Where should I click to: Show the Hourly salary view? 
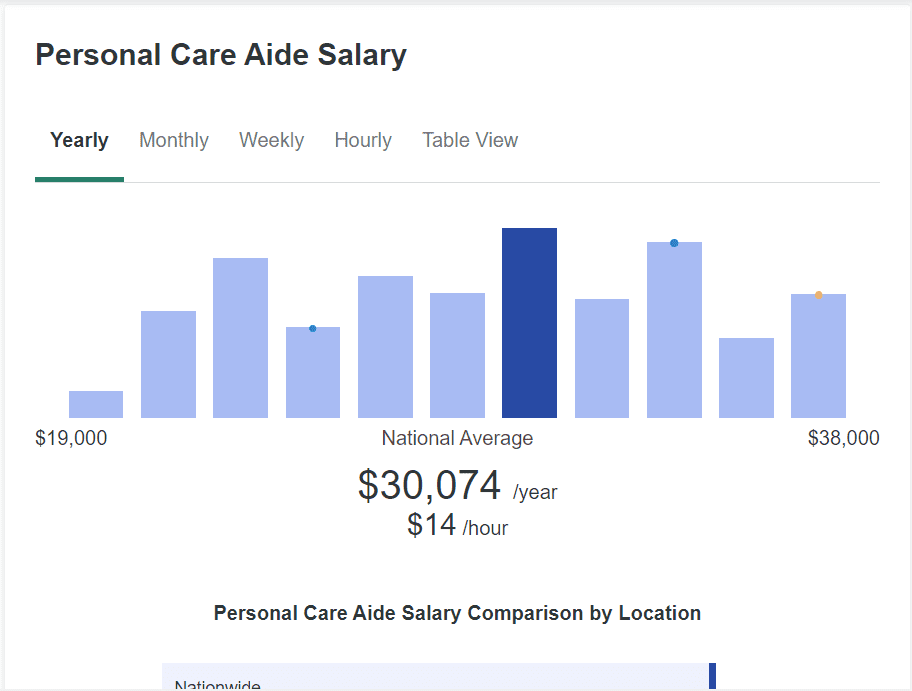(x=363, y=141)
